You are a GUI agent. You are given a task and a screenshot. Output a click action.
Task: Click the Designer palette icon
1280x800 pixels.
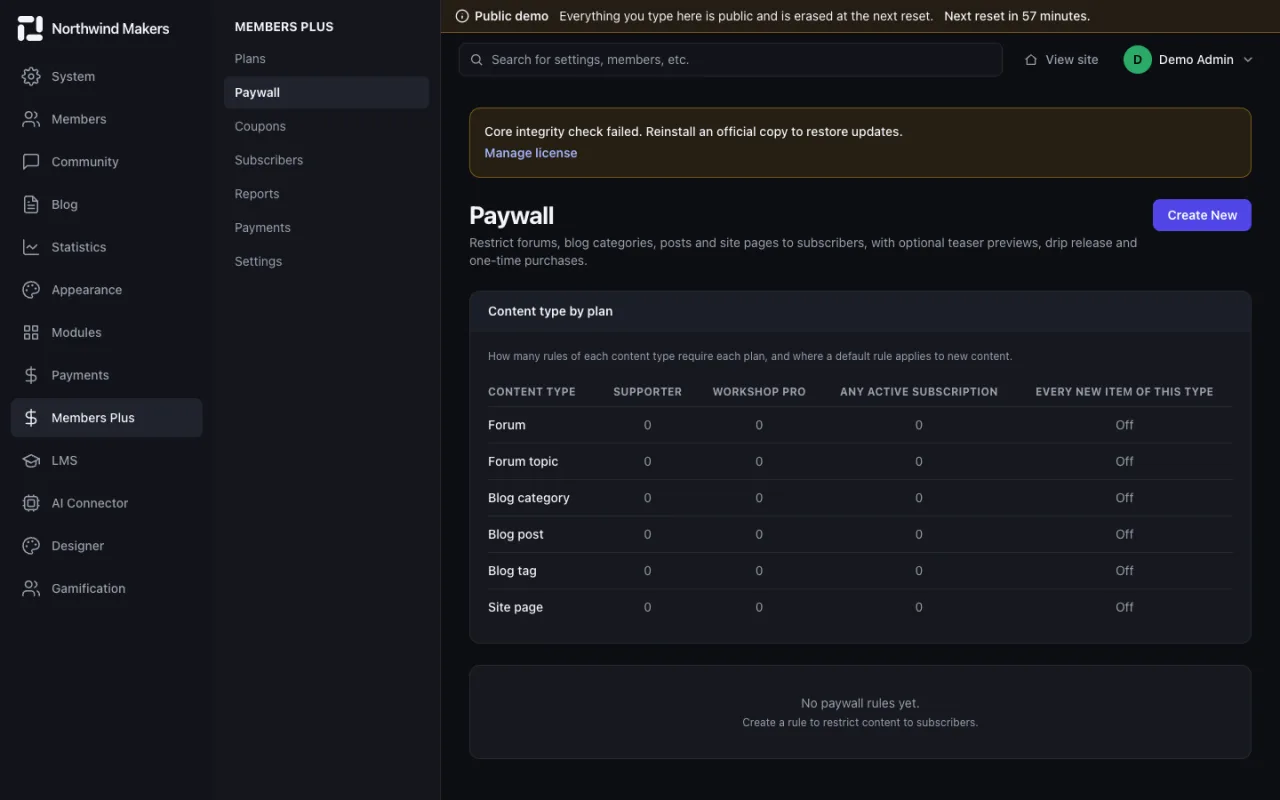click(31, 546)
